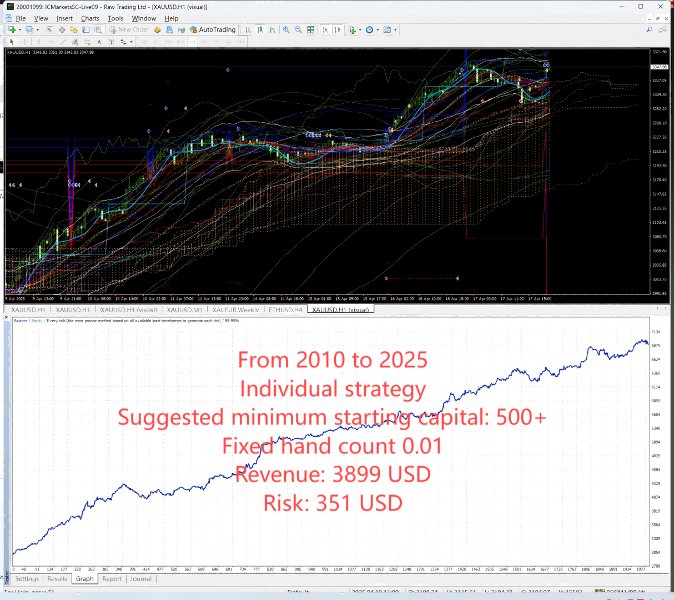
Task: Open the Templates icon
Action: point(387,30)
